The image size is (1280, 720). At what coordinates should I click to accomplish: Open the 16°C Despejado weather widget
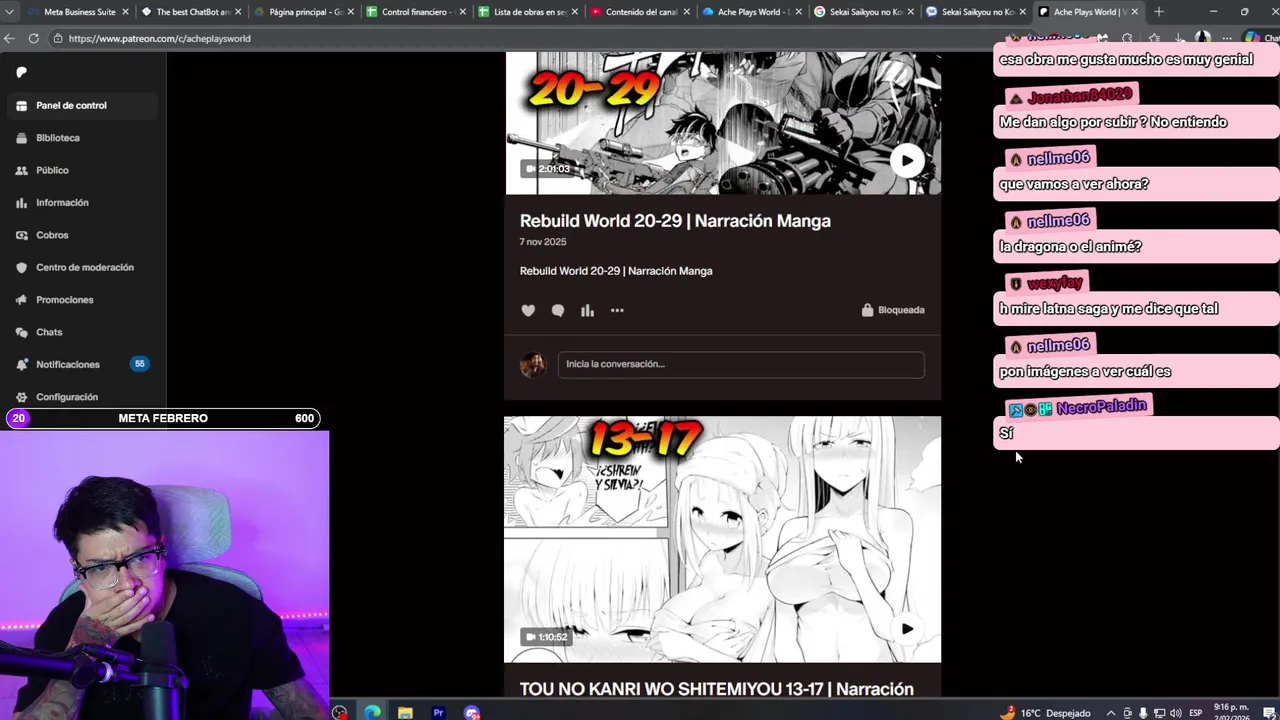1046,713
